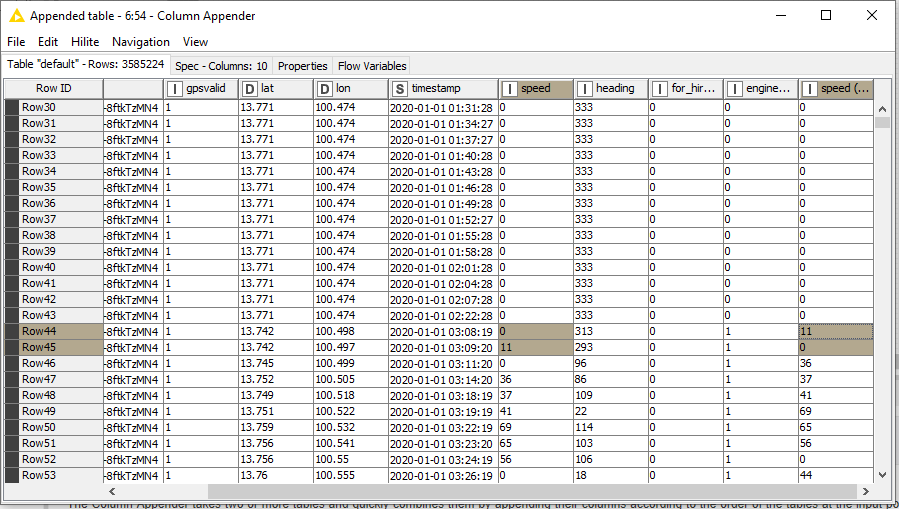Click speed cell 69 in Row50
Viewport: 899px width, 509px height.
[536, 427]
